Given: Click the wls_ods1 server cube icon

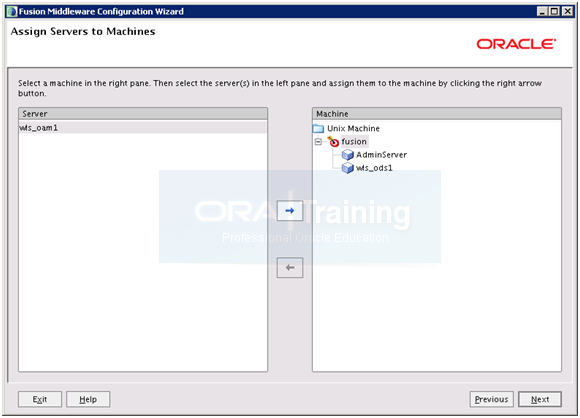Looking at the screenshot, I should [x=347, y=168].
